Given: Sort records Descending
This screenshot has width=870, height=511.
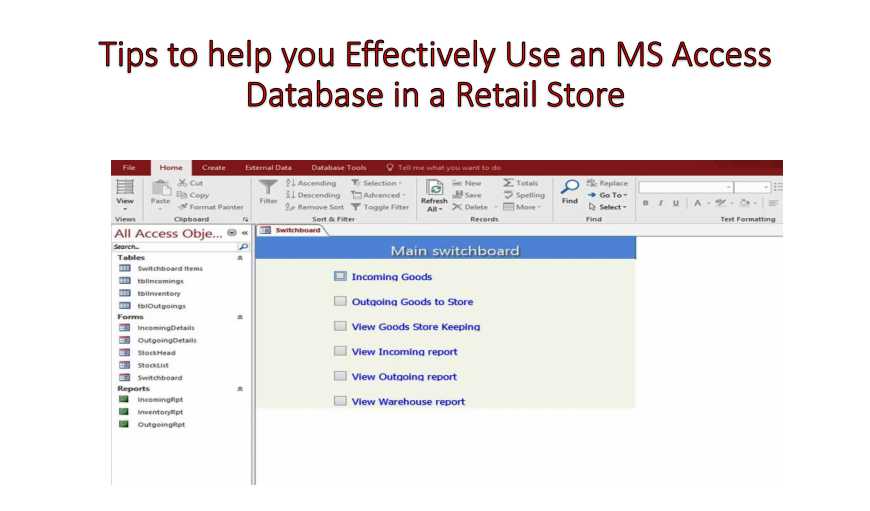Looking at the screenshot, I should (x=313, y=195).
